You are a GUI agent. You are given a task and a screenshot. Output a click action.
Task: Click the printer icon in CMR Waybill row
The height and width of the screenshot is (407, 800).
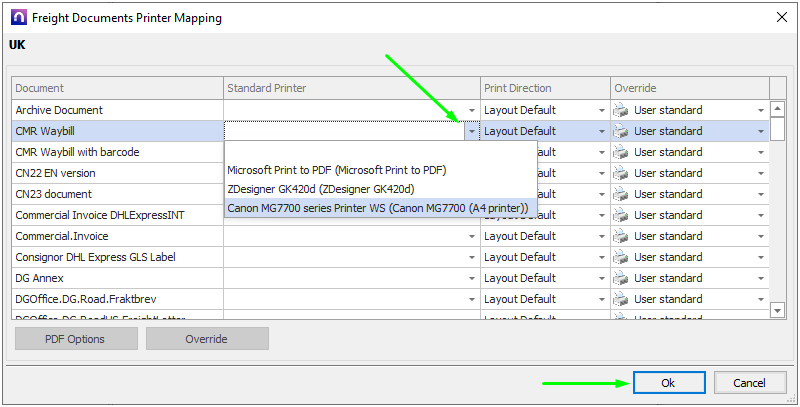point(621,131)
